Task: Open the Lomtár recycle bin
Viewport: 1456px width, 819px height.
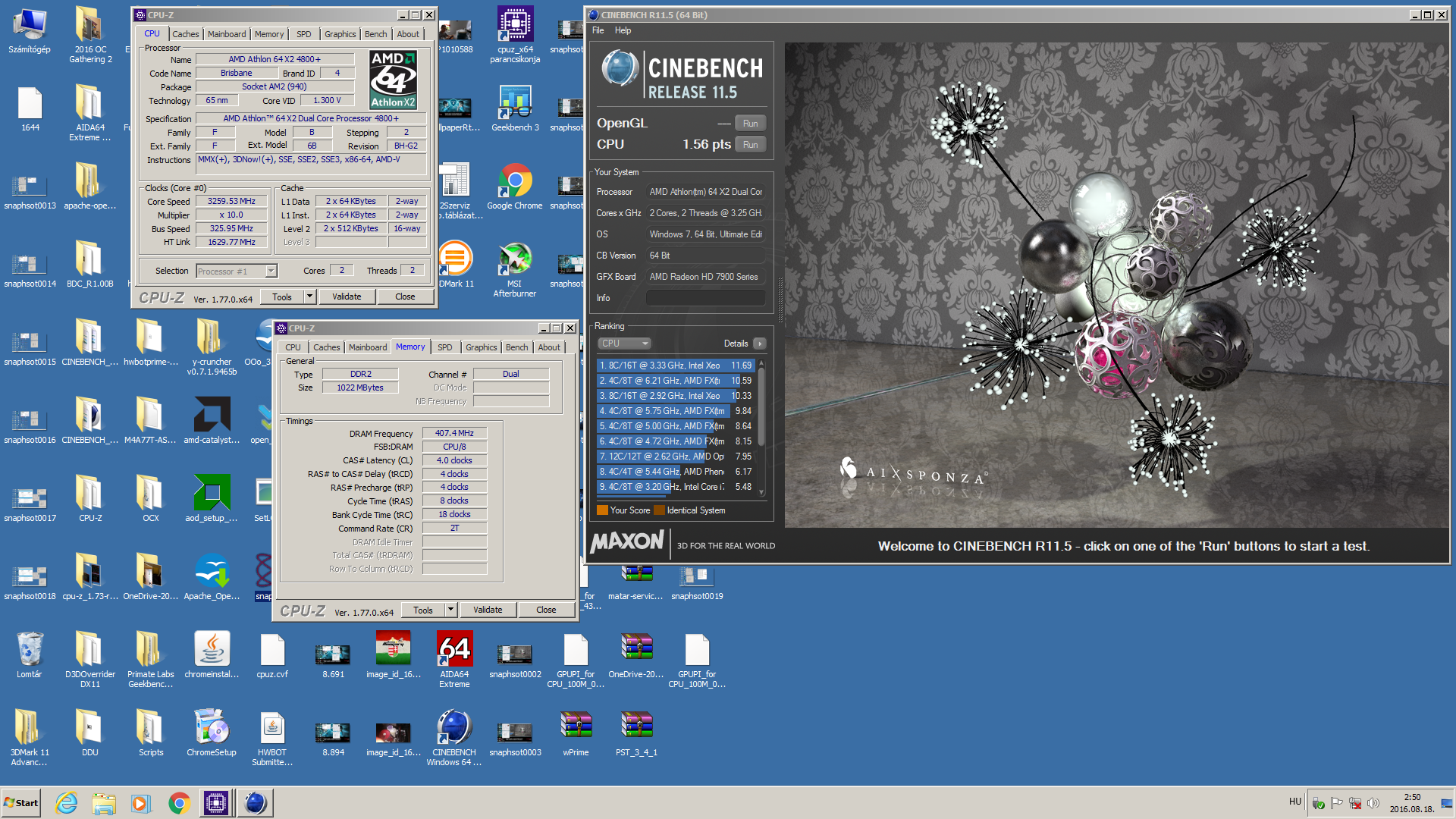Action: point(30,655)
